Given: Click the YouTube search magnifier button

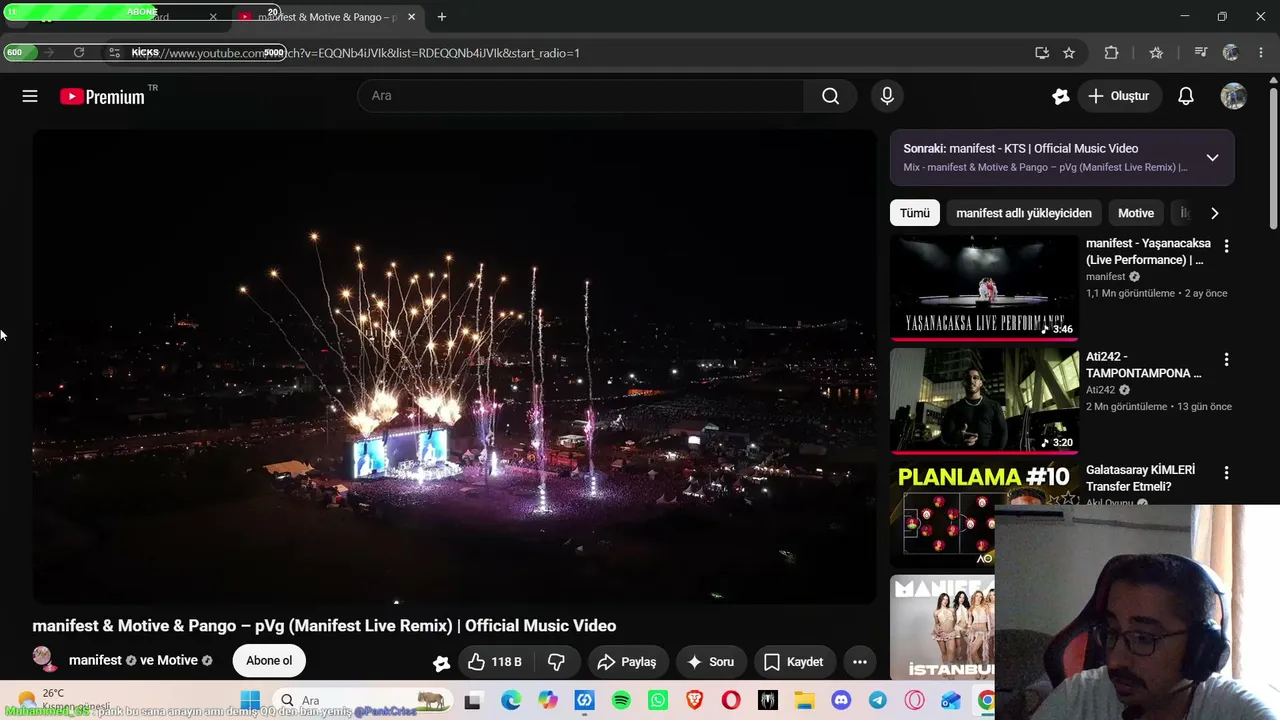Looking at the screenshot, I should coord(830,96).
